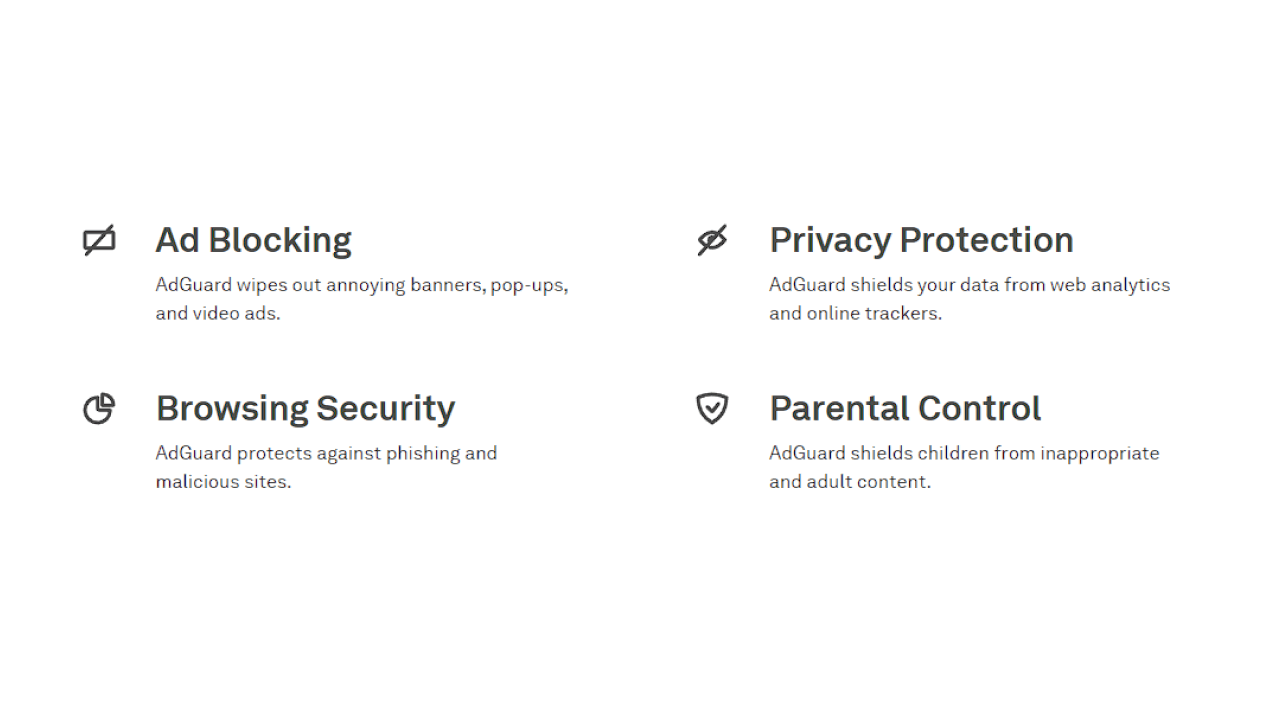Click the "malicious sites." text line

tap(223, 481)
